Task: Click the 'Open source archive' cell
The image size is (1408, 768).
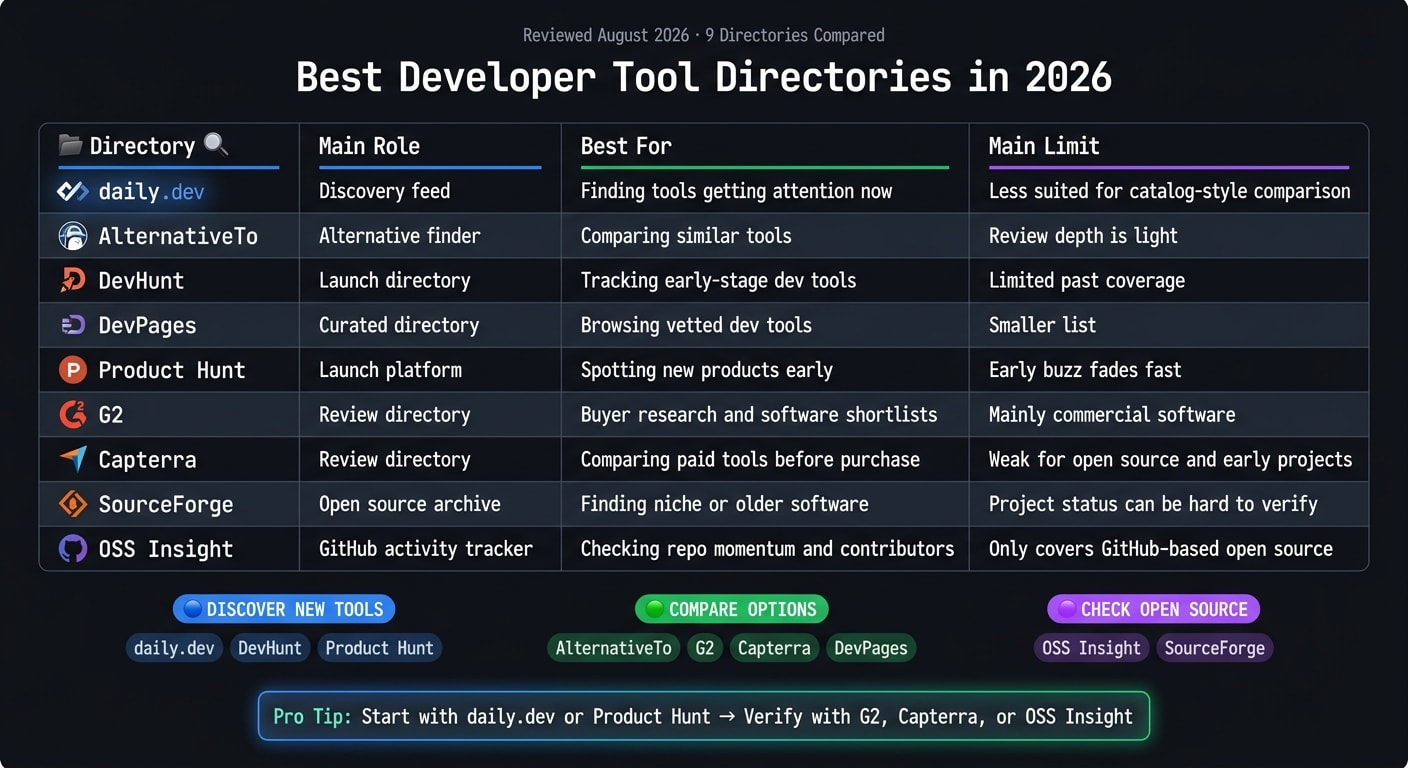Action: [409, 504]
